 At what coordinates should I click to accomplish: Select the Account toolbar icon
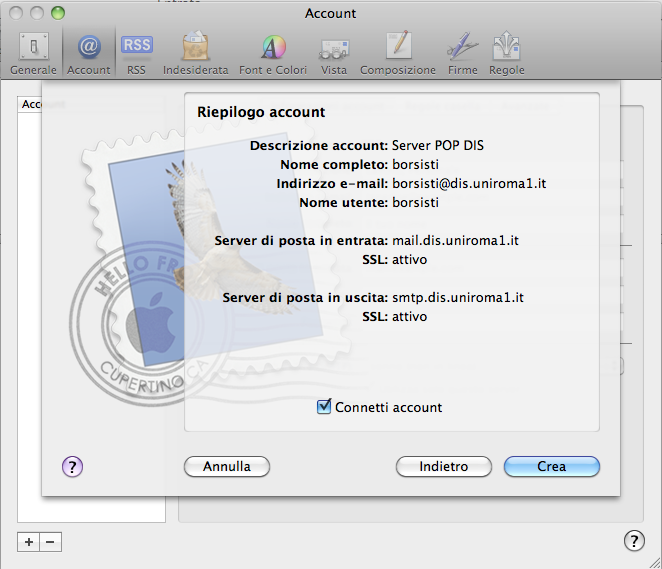tap(89, 54)
